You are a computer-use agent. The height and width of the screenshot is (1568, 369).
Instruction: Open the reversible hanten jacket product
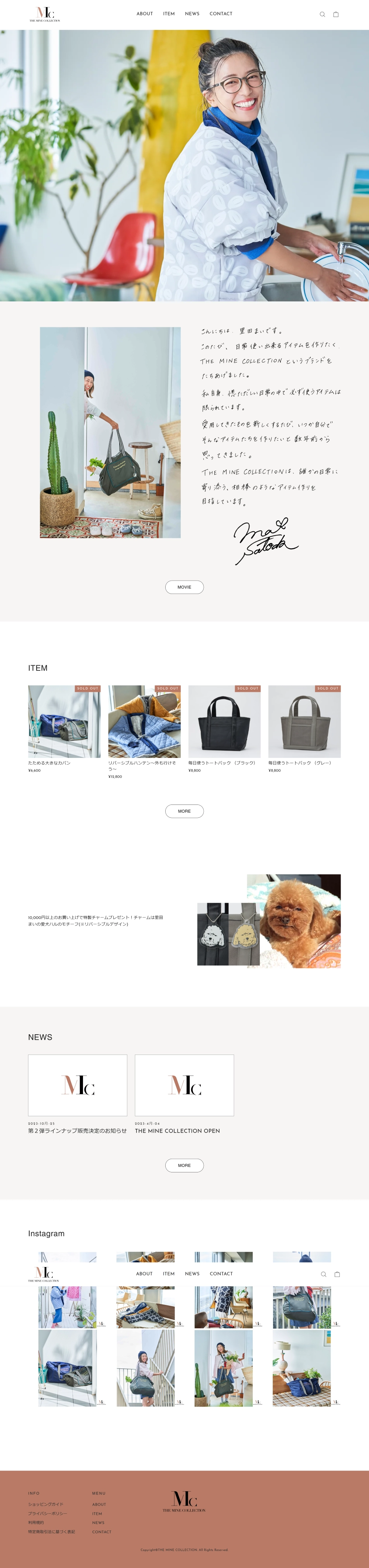pos(144,732)
